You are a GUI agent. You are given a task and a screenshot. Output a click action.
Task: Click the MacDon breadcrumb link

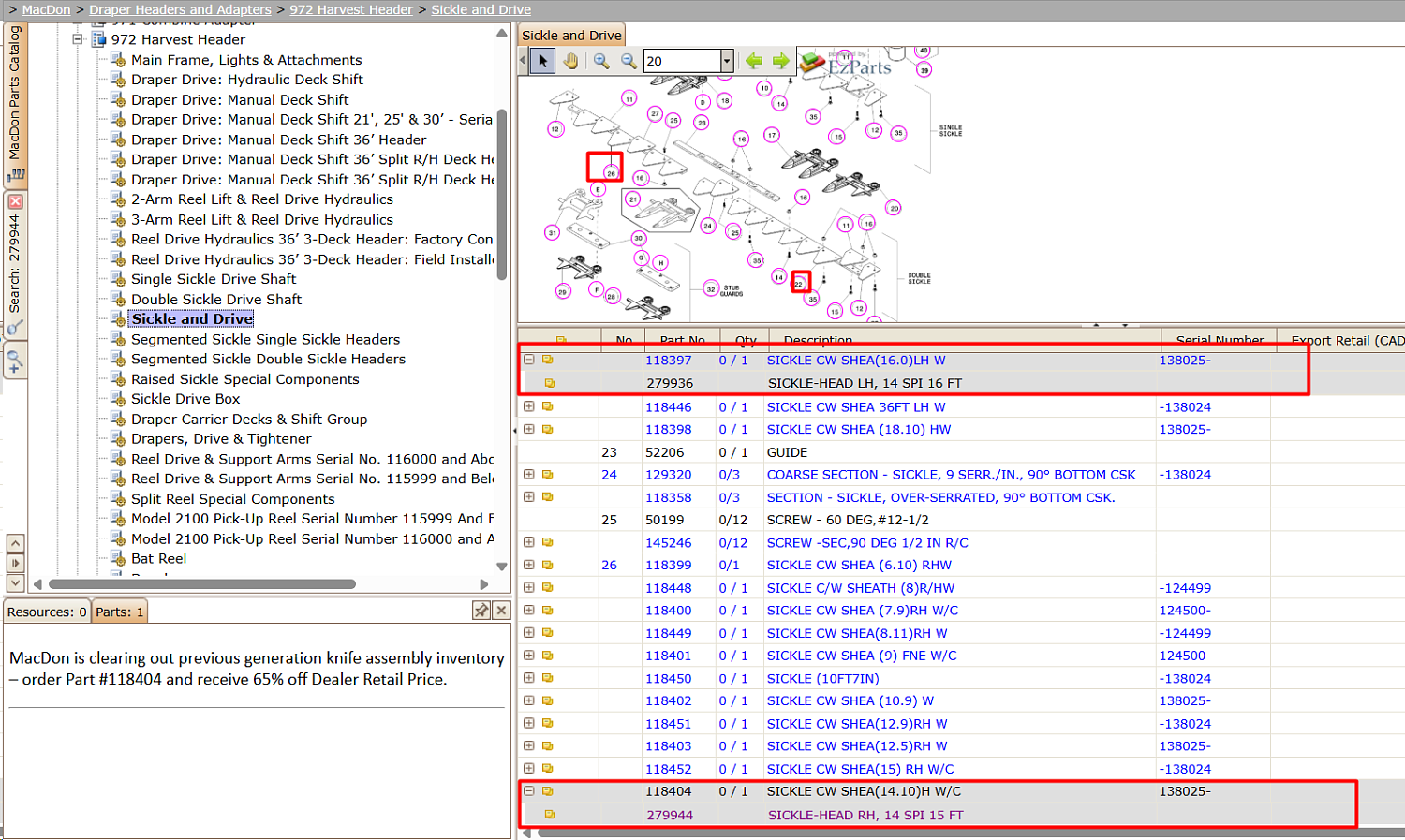pos(46,9)
